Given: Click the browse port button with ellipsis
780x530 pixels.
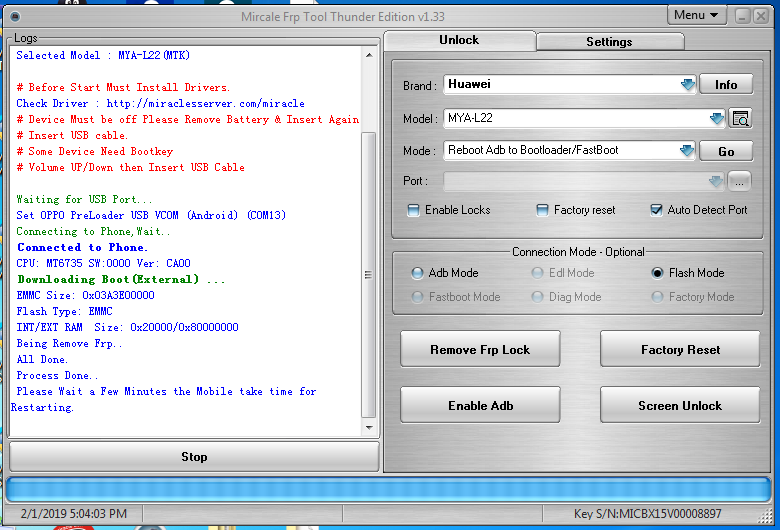Looking at the screenshot, I should coord(739,182).
